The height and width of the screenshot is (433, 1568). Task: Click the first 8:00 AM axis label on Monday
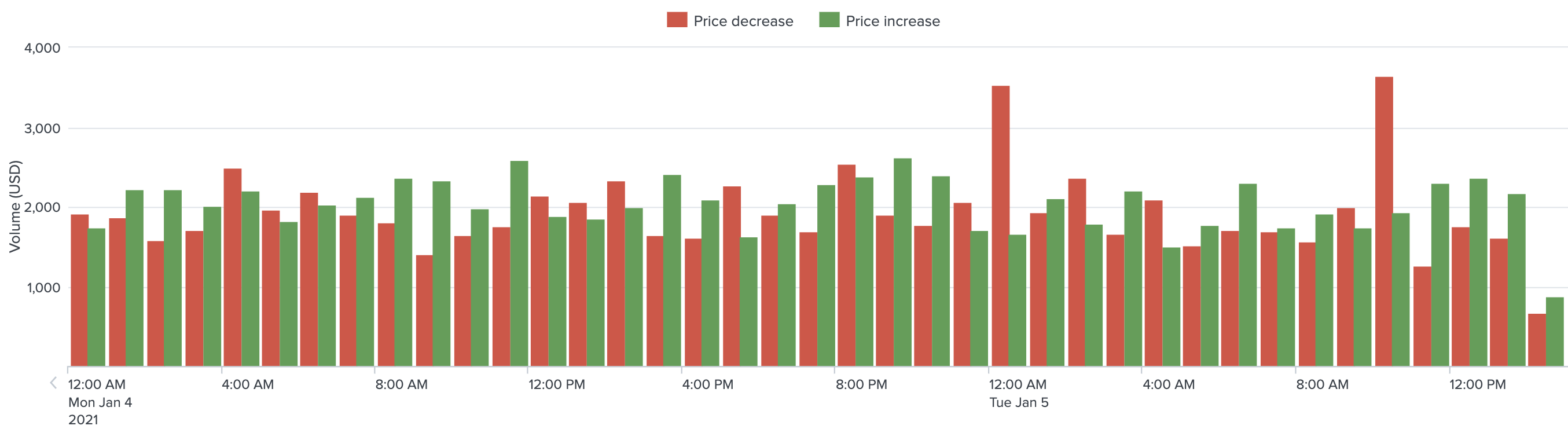pos(401,384)
